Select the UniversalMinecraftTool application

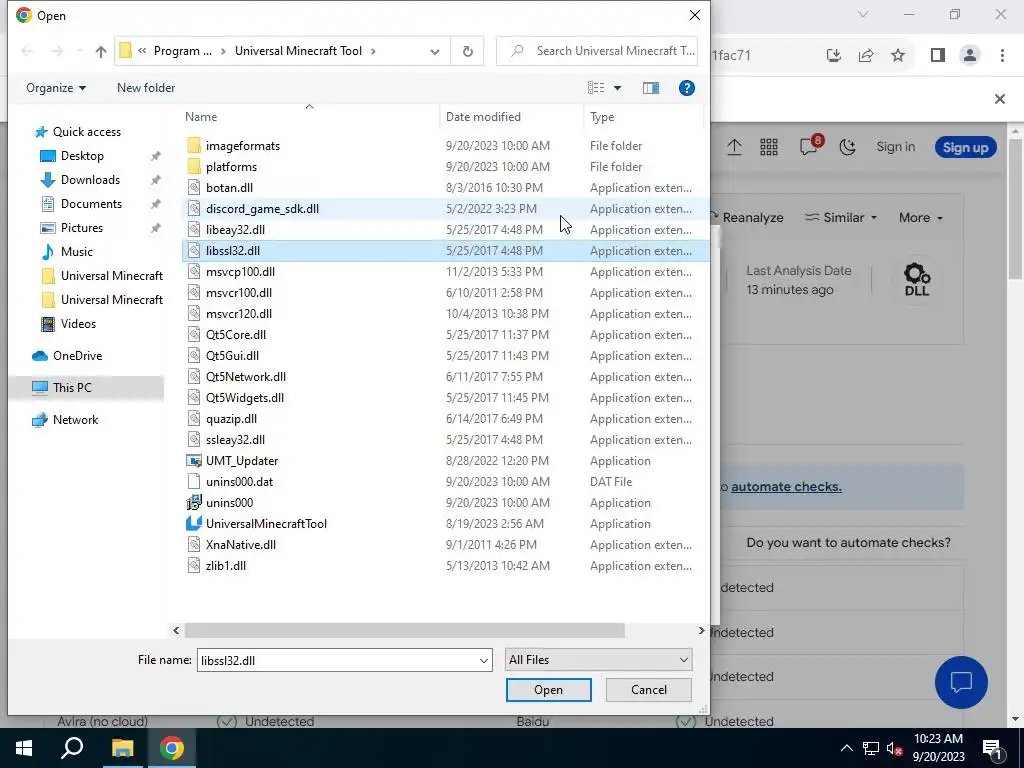[x=266, y=524]
